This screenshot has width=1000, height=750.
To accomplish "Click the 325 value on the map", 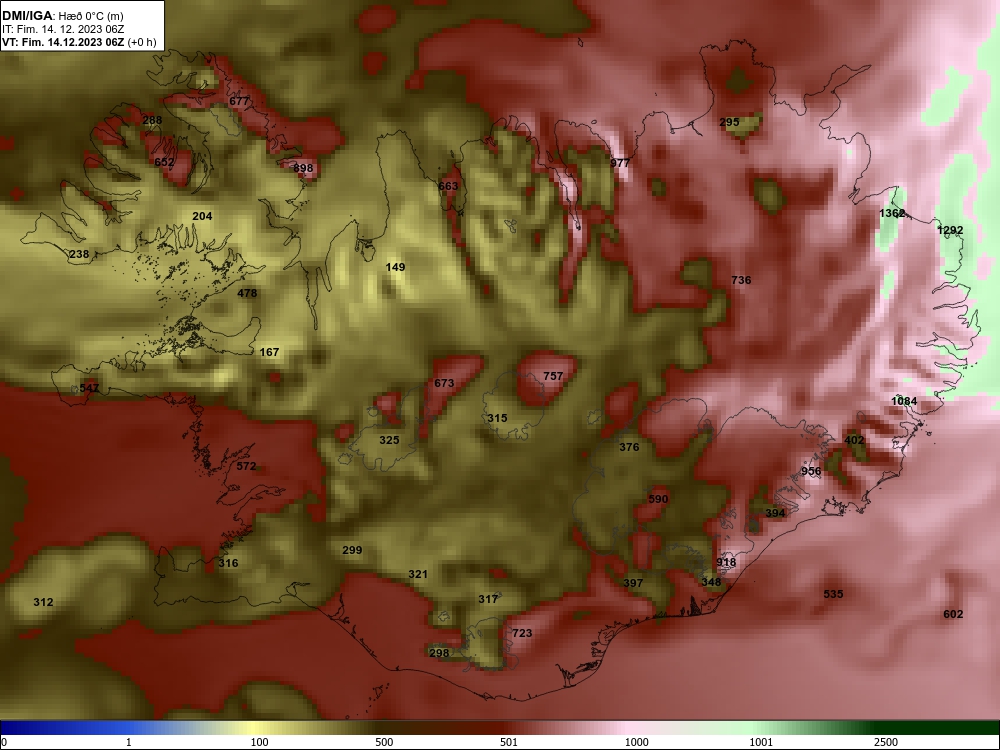I will coord(390,440).
